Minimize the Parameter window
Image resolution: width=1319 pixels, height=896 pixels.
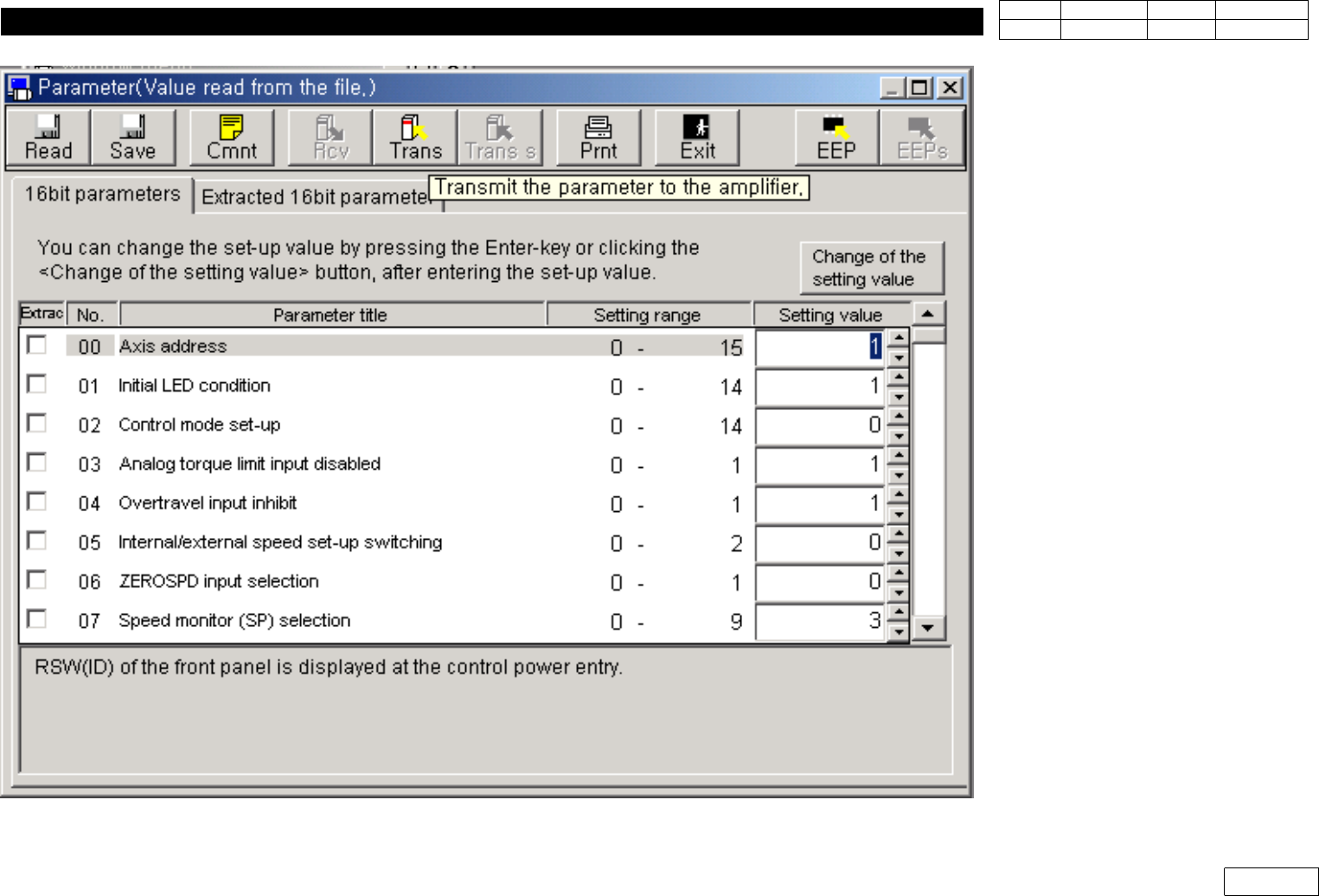click(x=893, y=87)
